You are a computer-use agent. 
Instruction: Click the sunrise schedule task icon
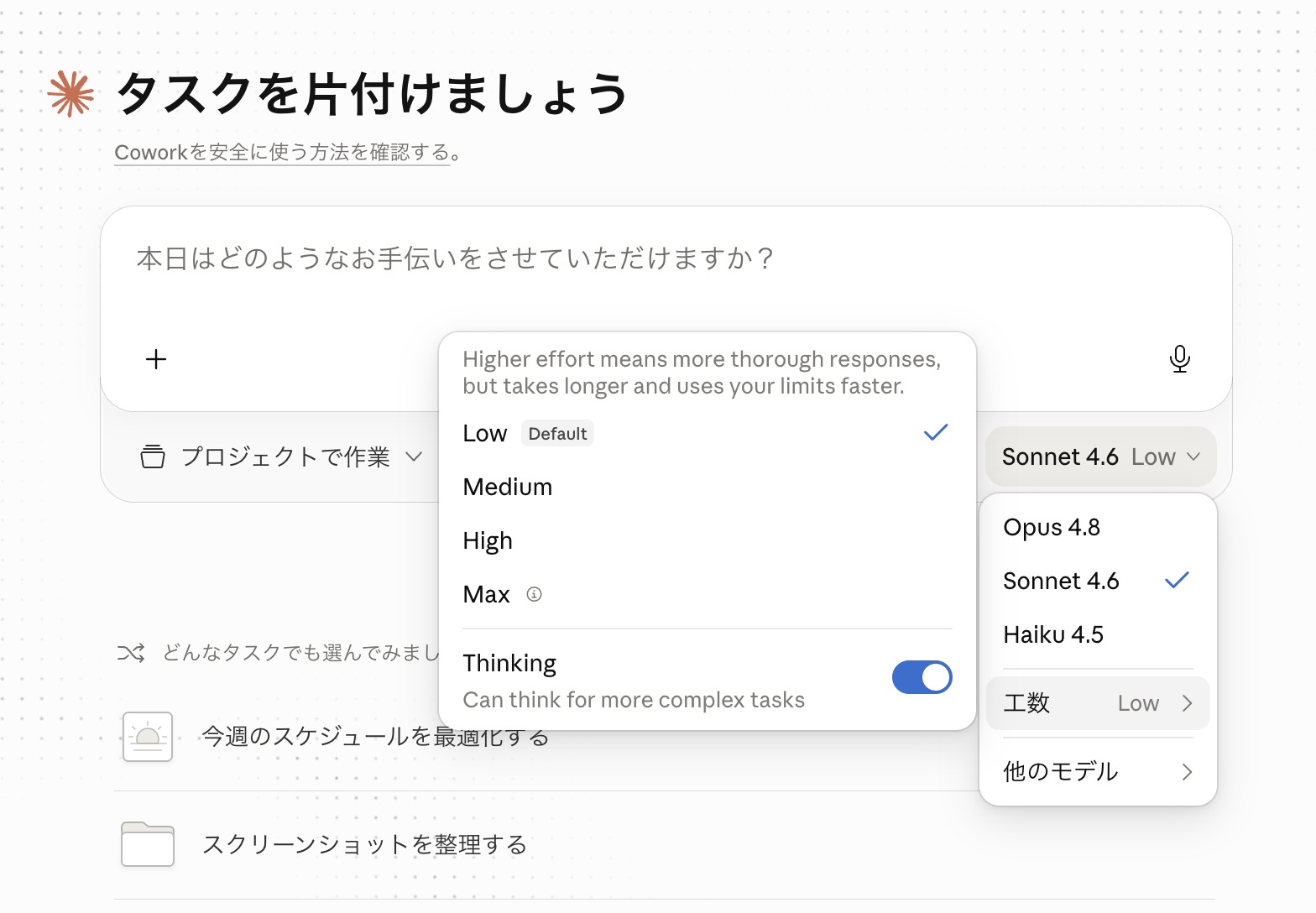148,737
